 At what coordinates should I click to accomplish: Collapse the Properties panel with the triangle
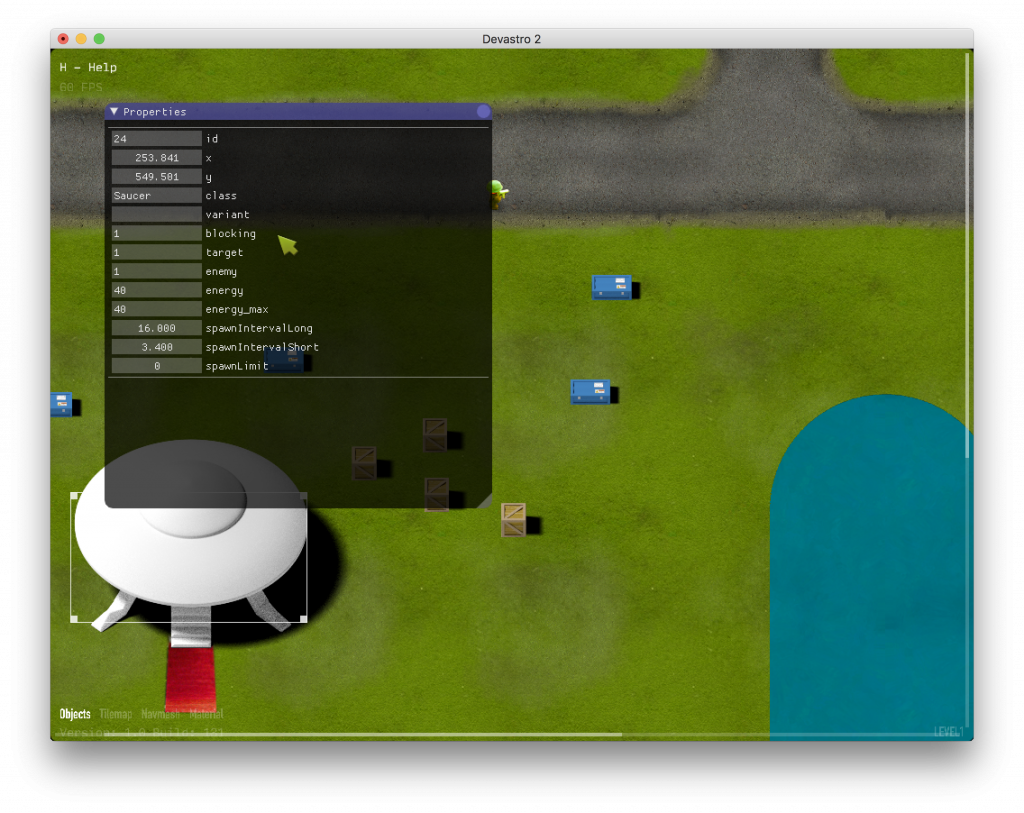[x=114, y=112]
